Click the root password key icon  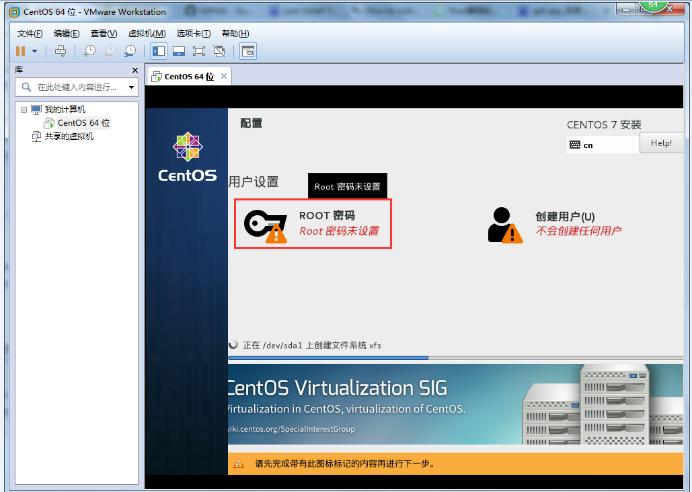point(265,225)
